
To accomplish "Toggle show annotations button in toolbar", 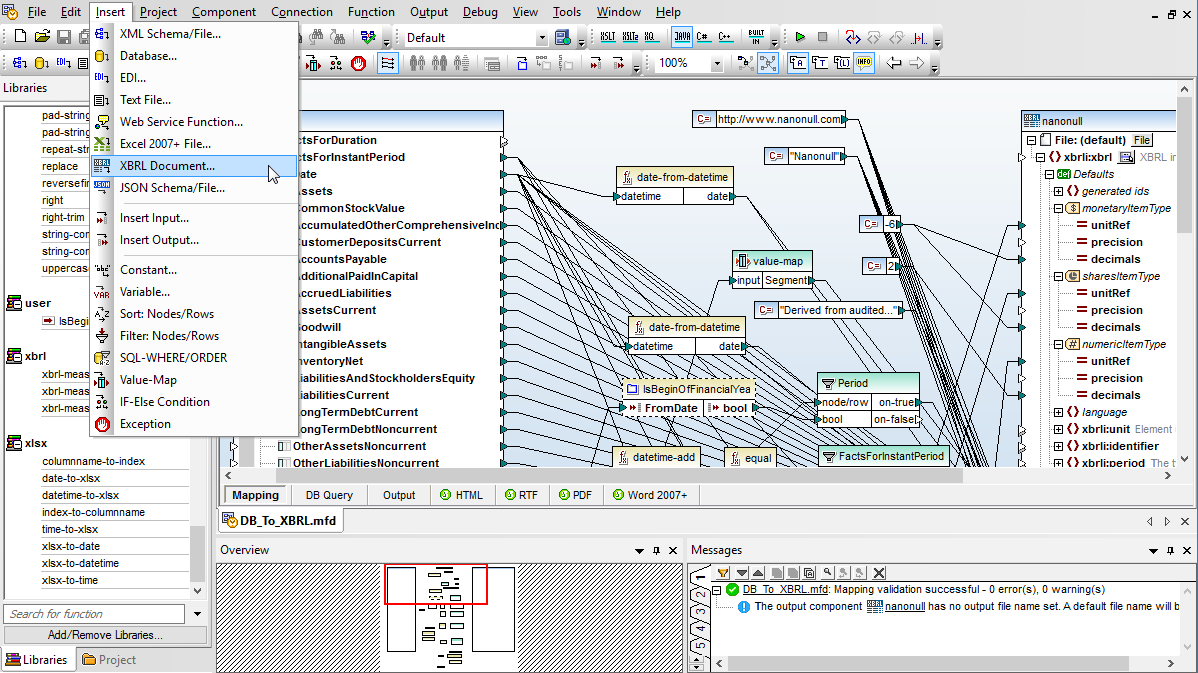I will click(x=798, y=63).
